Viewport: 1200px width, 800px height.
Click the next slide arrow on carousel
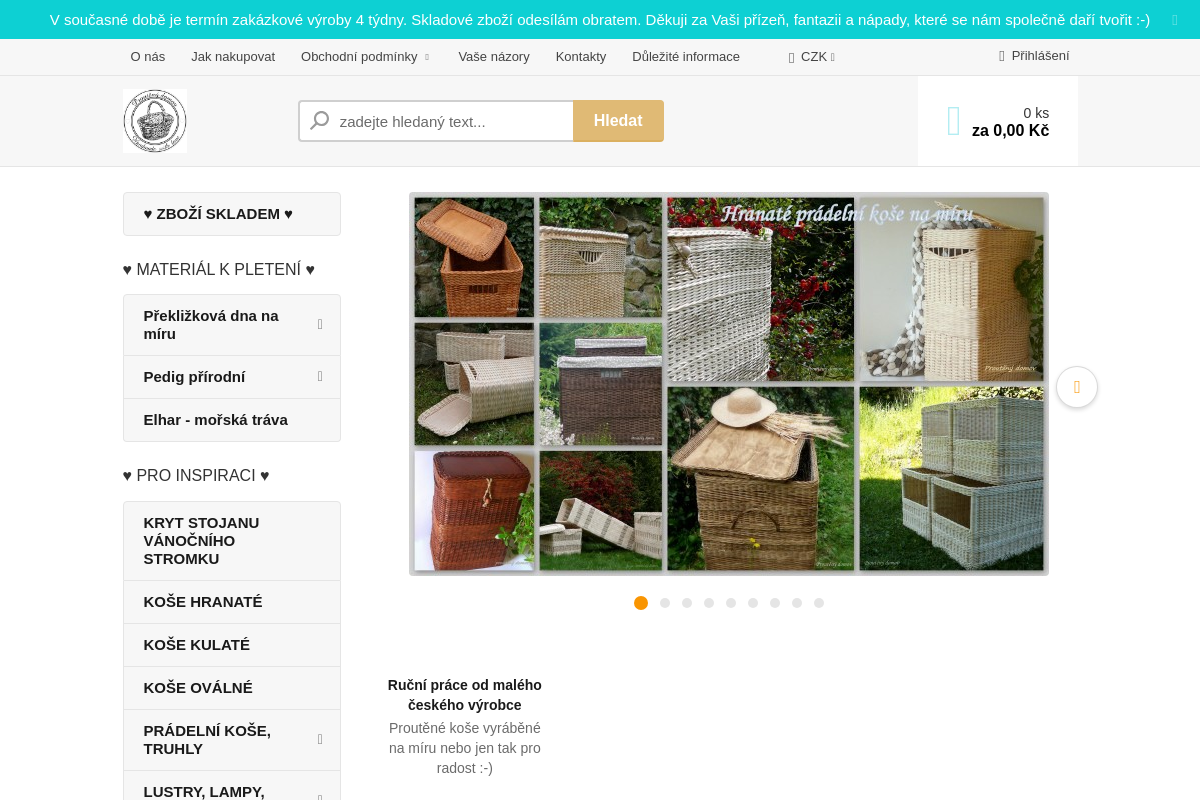click(1077, 387)
